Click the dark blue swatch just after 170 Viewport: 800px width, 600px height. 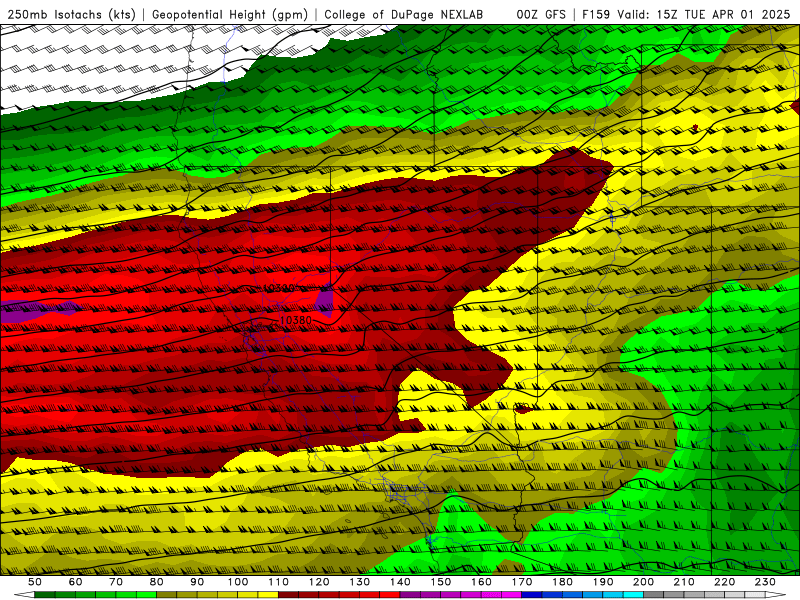[x=532, y=595]
